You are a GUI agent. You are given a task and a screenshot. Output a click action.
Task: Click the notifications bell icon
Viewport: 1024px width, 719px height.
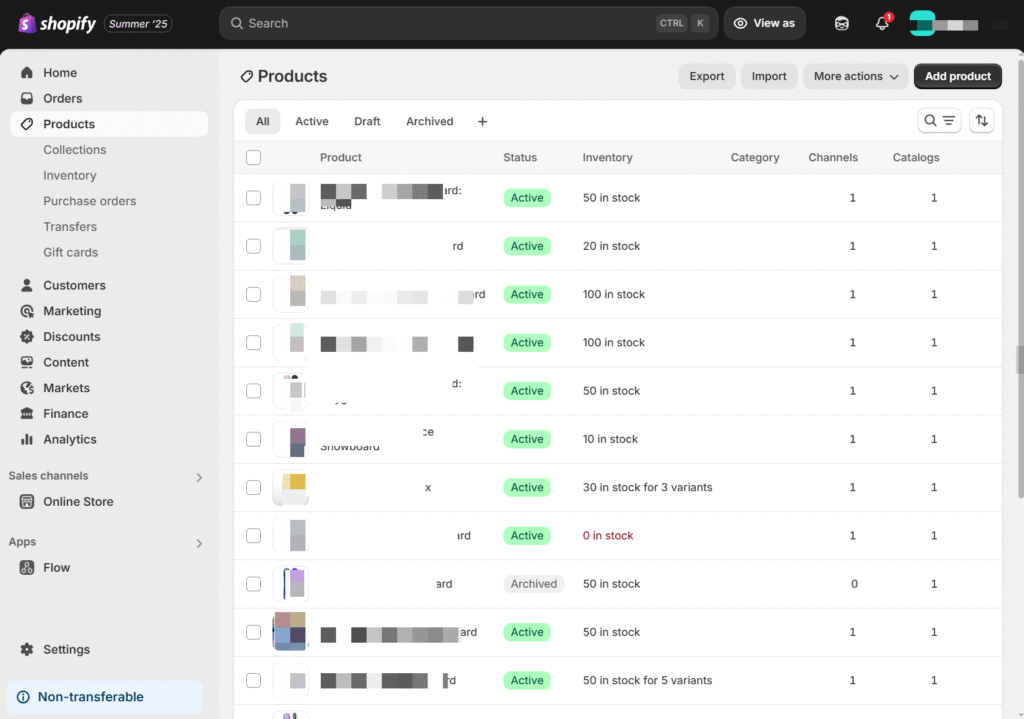[882, 24]
